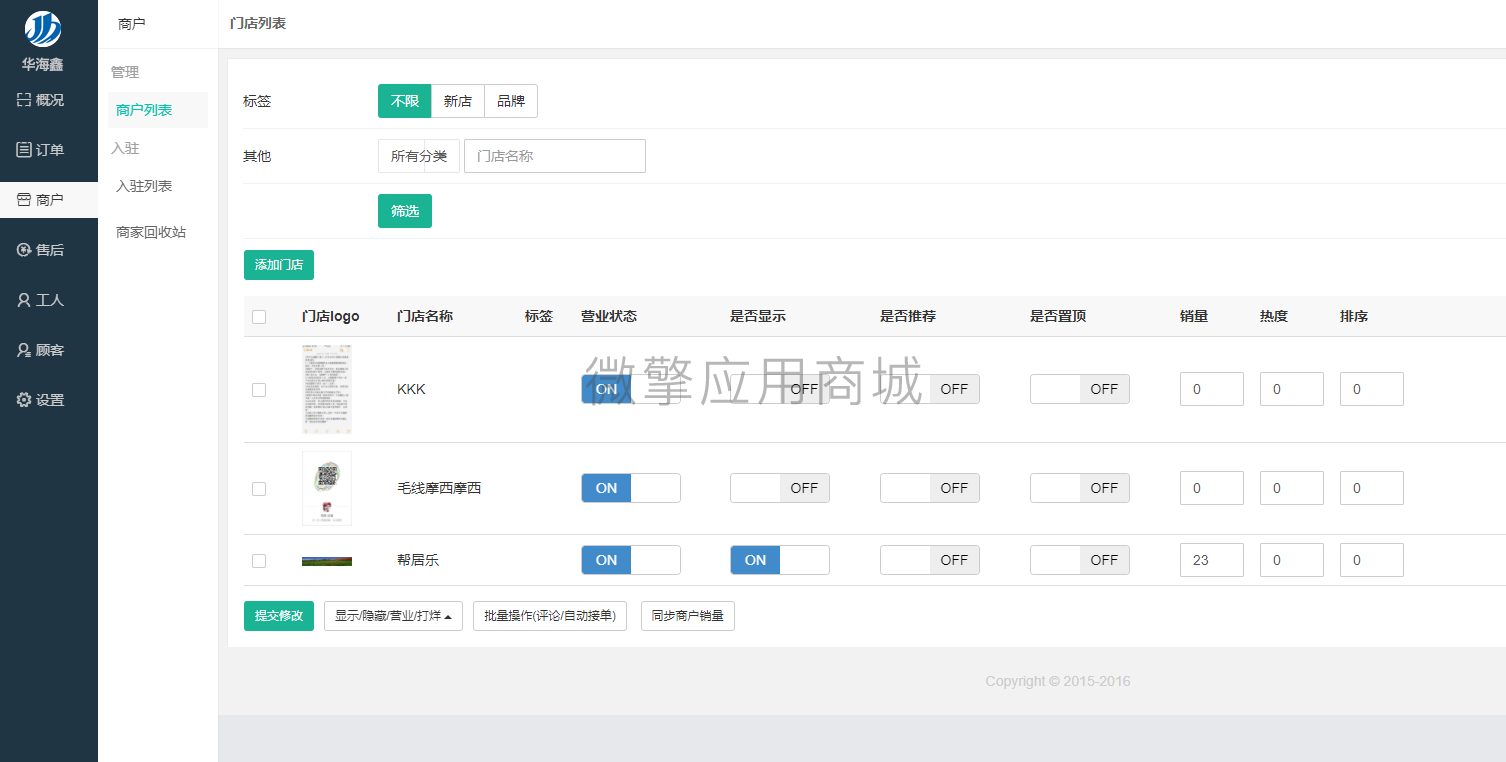Screen dimensions: 1506x762
Task: Toggle 营业状态 switch for KKK
Action: point(631,389)
